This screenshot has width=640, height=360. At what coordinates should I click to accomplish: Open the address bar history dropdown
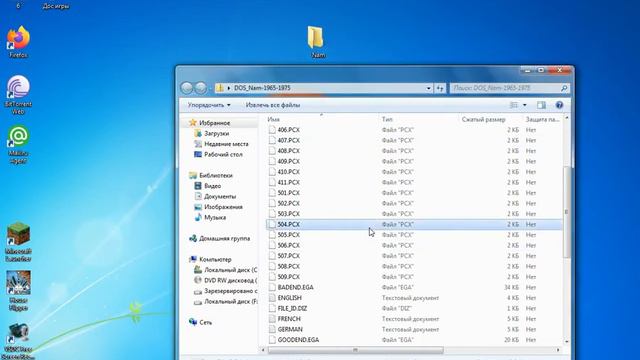pyautogui.click(x=428, y=88)
